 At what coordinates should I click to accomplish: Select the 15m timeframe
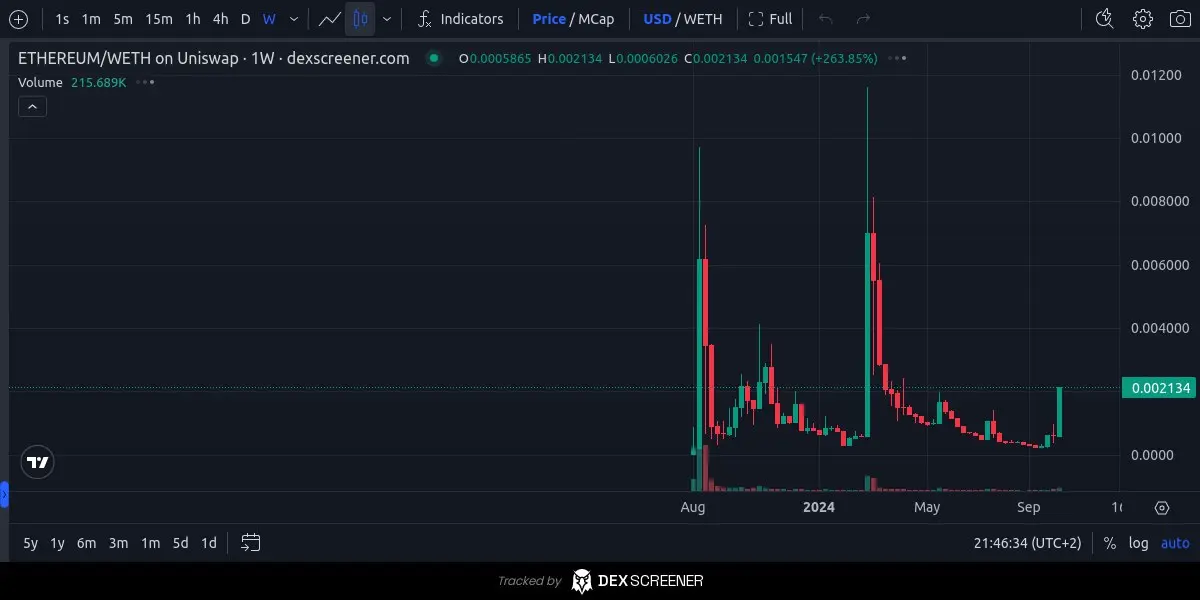point(158,19)
